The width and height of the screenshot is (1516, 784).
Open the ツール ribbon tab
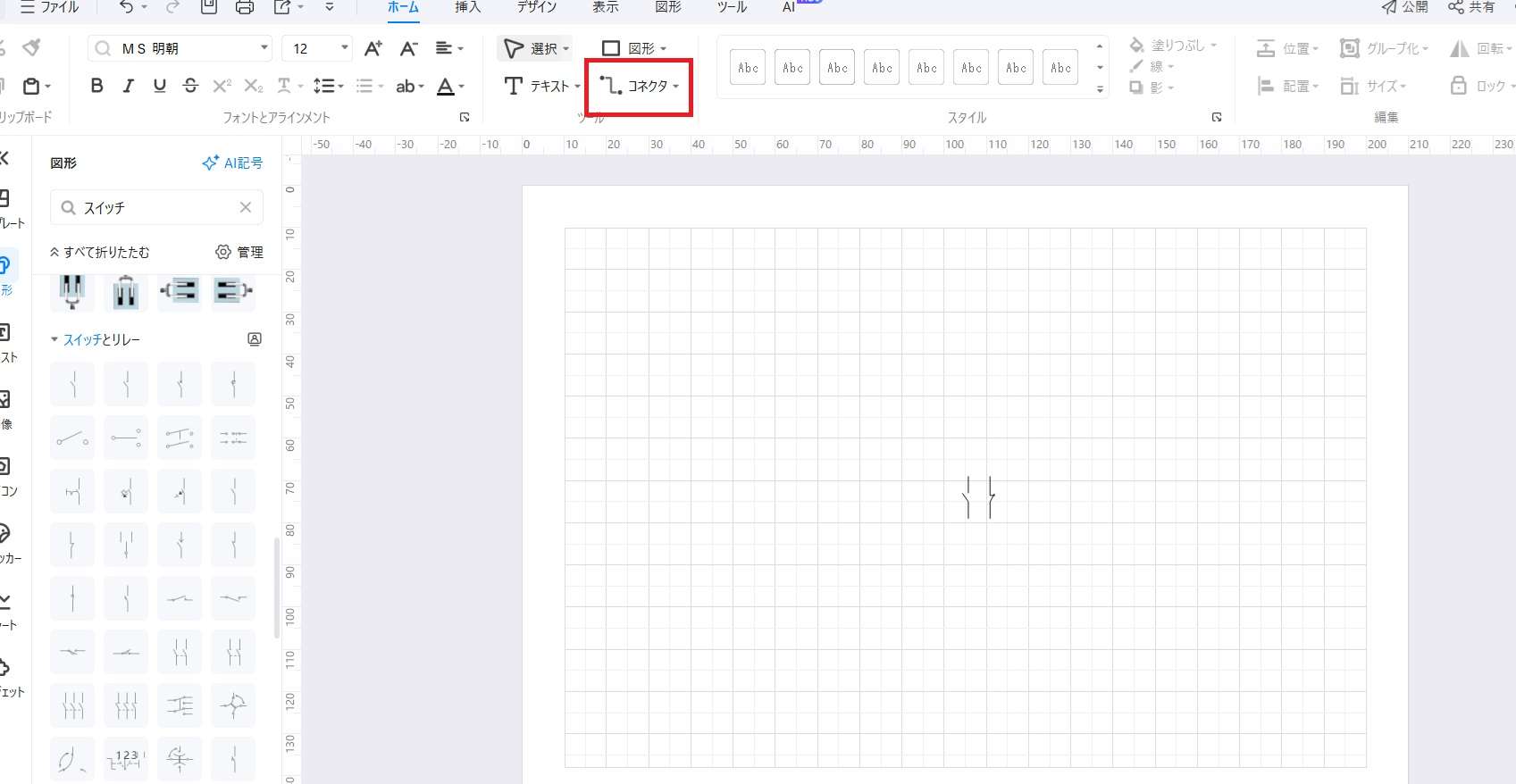732,7
